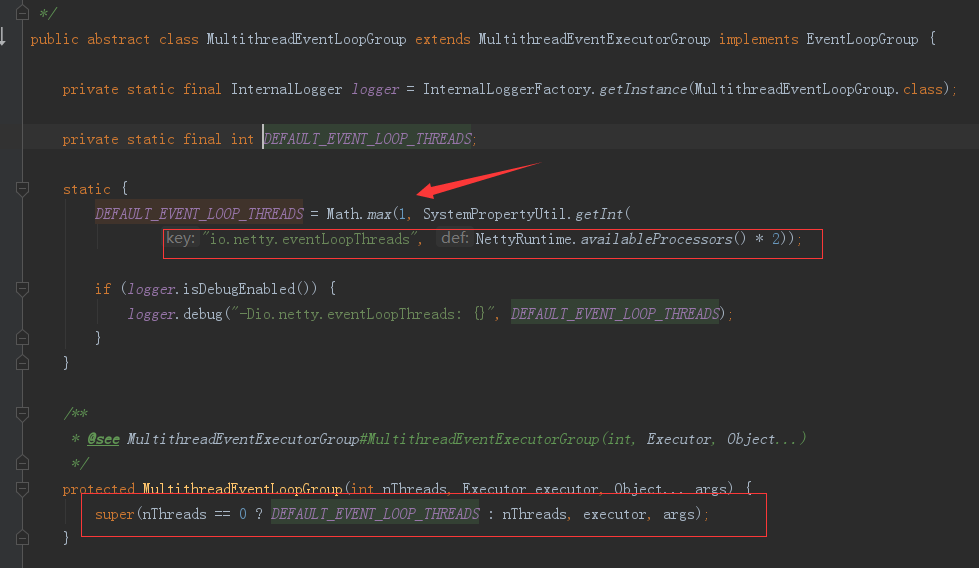Collapse the protected constructor fold marker
Viewport: 979px width, 568px height.
click(x=22, y=488)
